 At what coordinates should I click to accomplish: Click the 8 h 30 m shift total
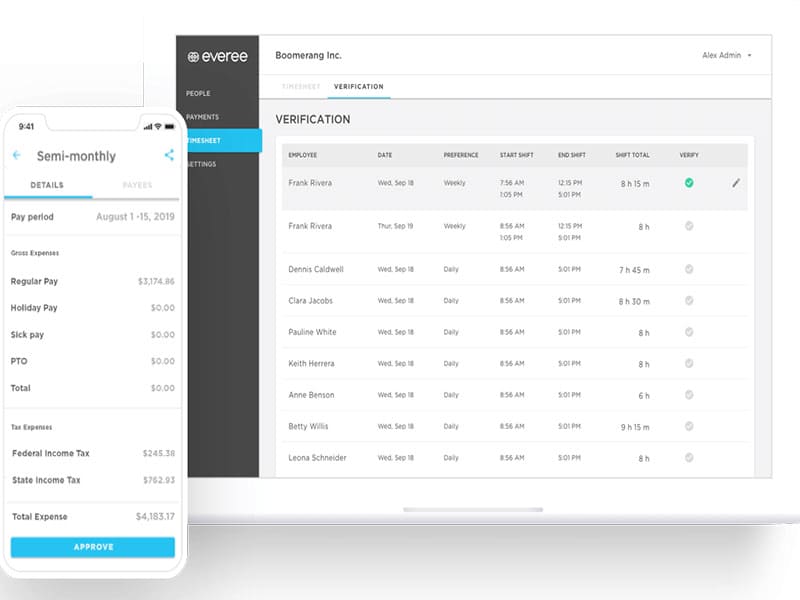pos(634,302)
